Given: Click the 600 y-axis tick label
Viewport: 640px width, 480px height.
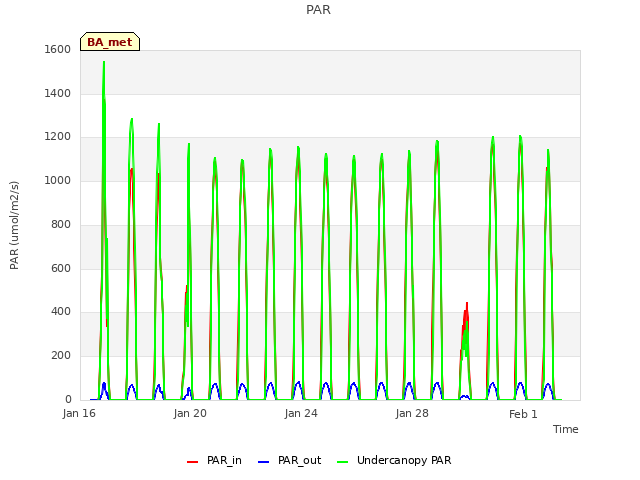Looking at the screenshot, I should point(61,268).
